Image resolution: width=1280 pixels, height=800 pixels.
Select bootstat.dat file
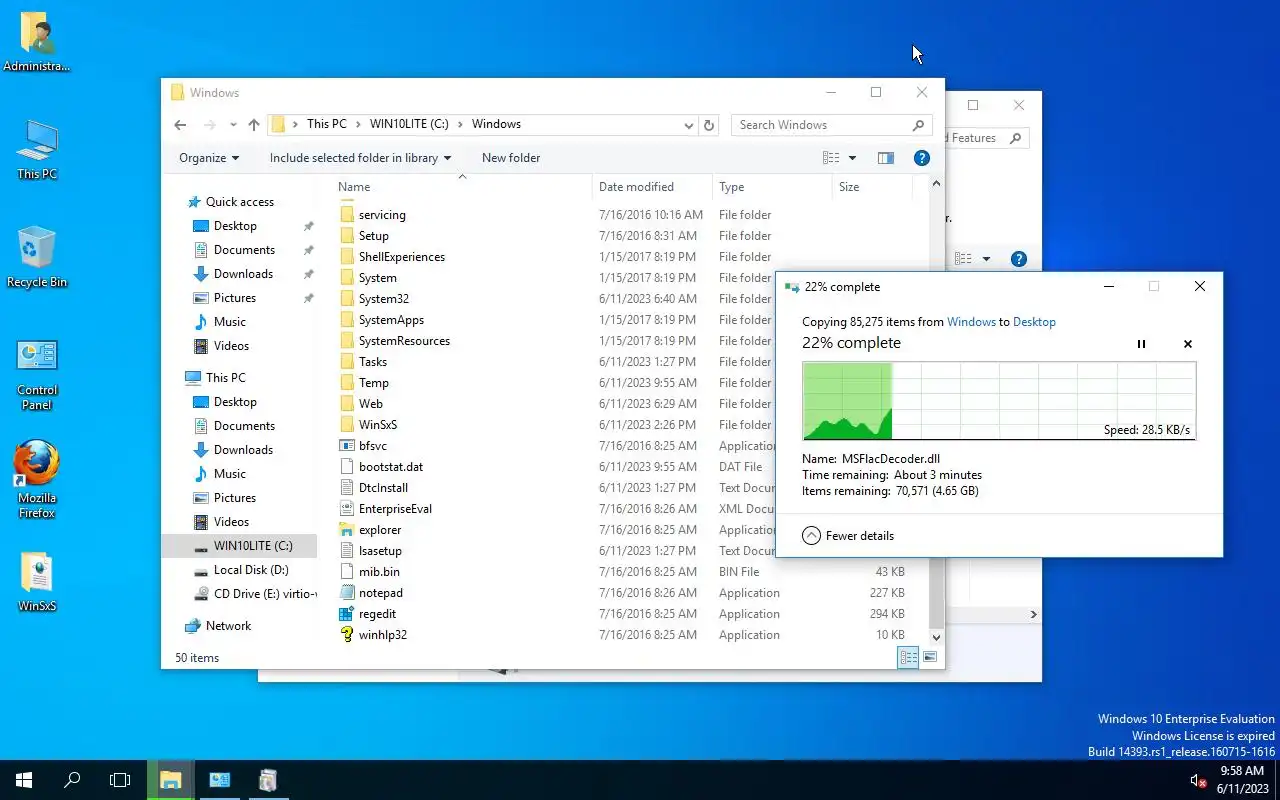pos(391,467)
